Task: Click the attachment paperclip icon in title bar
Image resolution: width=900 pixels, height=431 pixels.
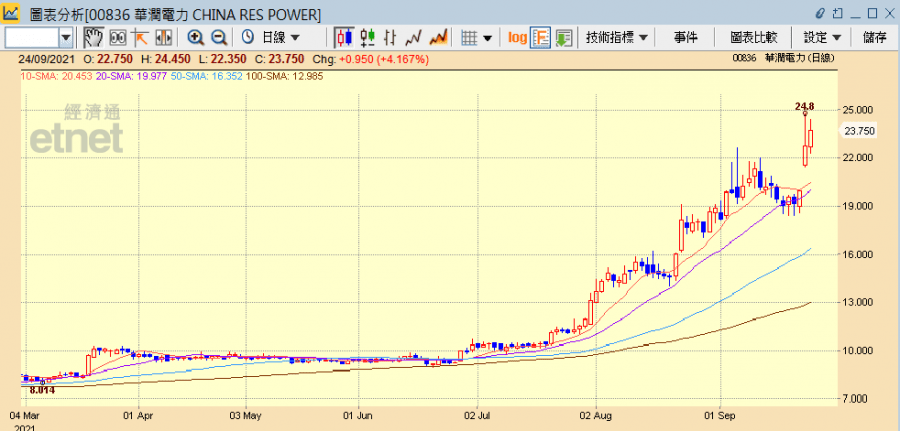Action: [821, 13]
